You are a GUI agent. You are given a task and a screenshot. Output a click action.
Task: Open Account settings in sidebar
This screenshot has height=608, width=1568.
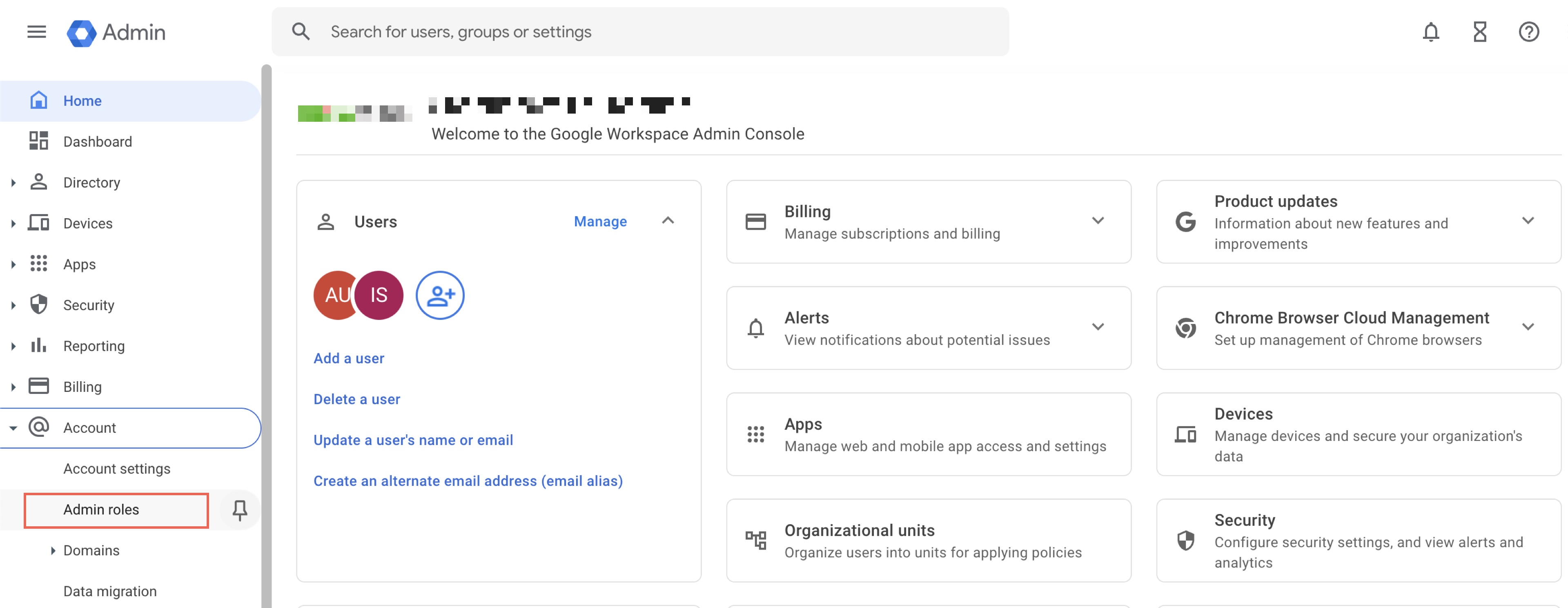click(x=117, y=469)
